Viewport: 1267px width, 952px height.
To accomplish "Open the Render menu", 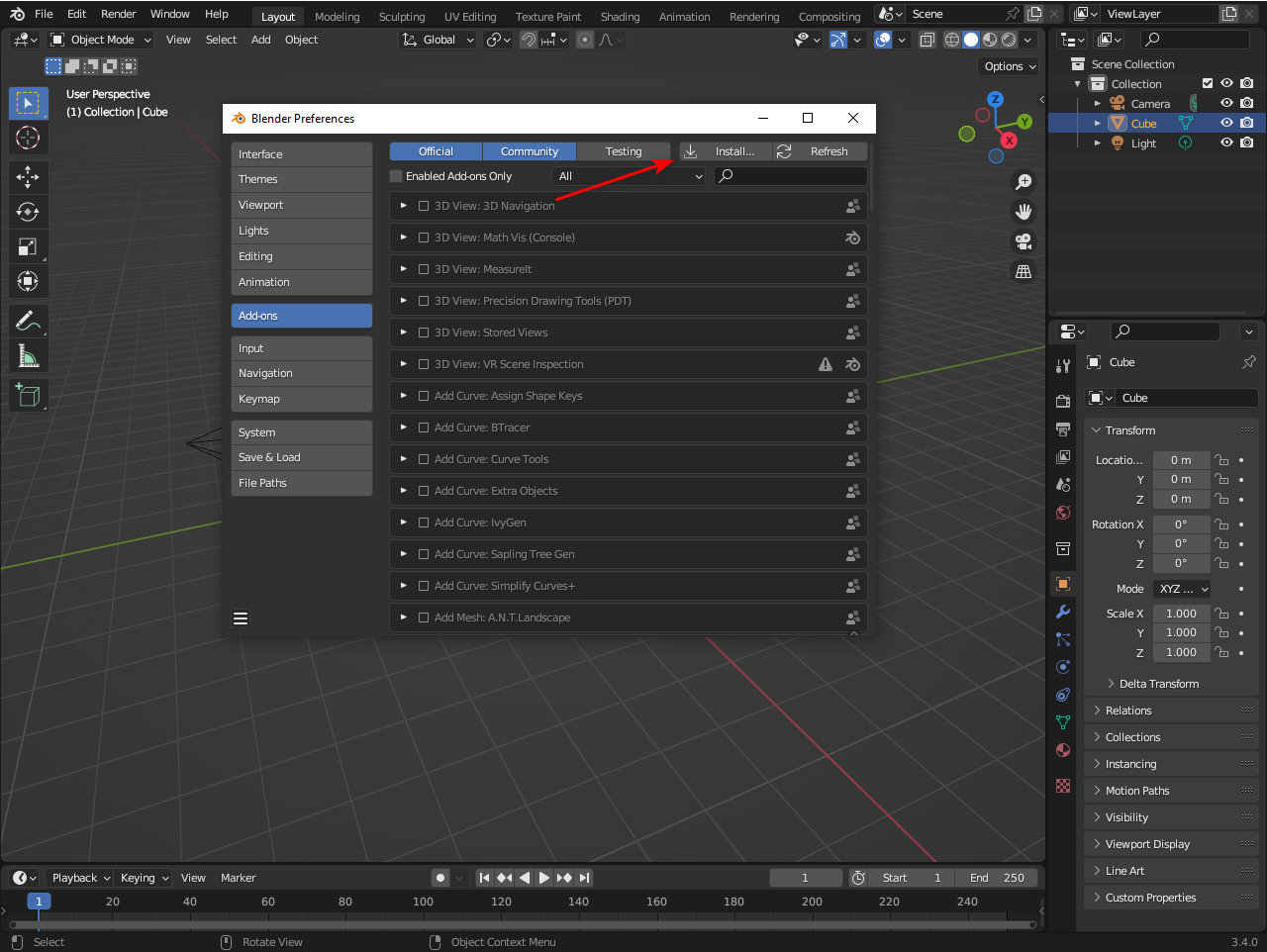I will pos(118,14).
